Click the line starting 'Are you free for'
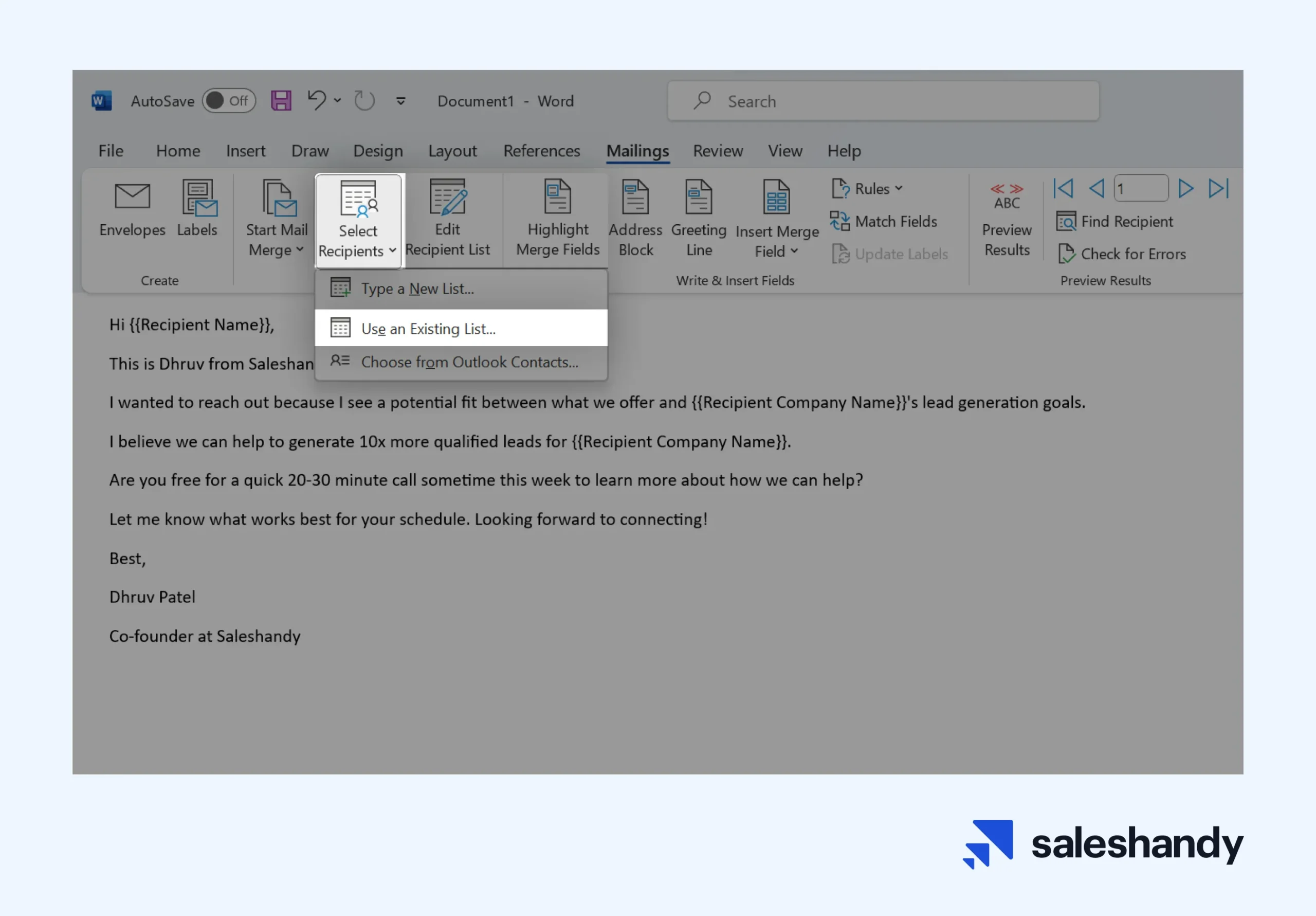The height and width of the screenshot is (916, 1316). click(x=486, y=480)
